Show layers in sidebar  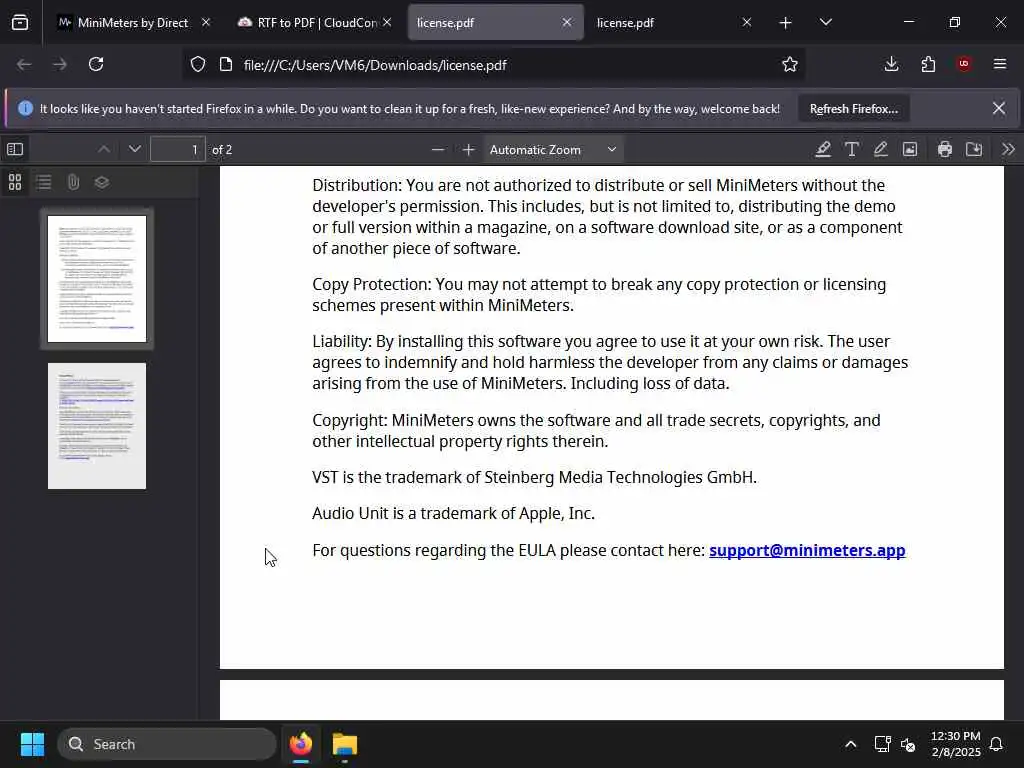102,182
